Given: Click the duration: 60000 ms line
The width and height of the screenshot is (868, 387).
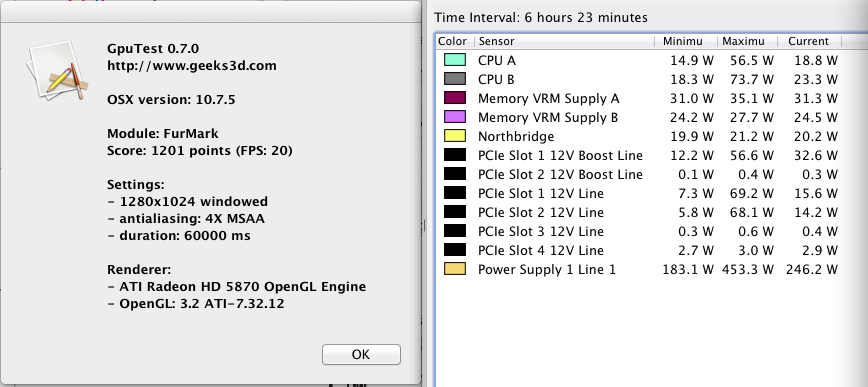Looking at the screenshot, I should click(179, 235).
